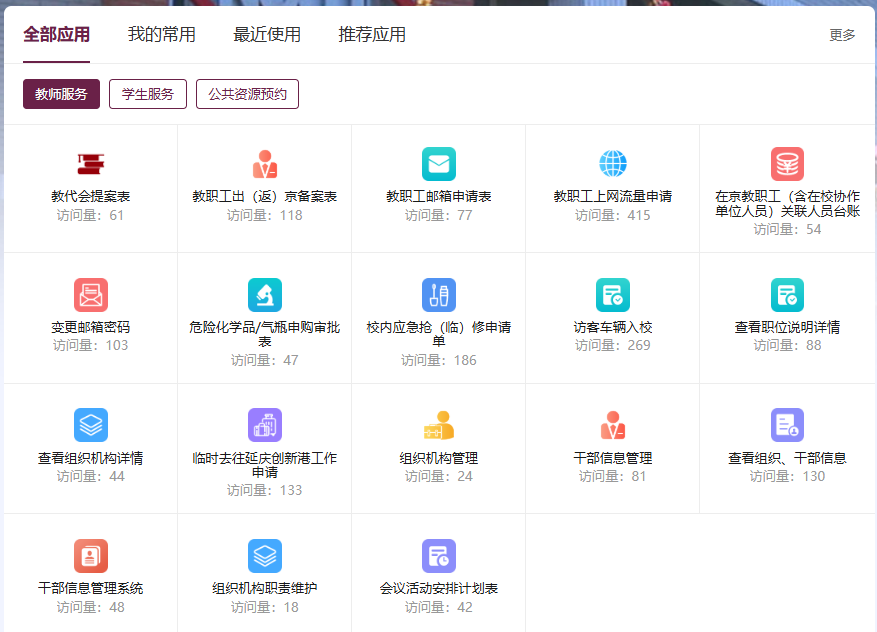Switch to the 最近使用 tab
Screen dimensions: 877x632
(267, 35)
